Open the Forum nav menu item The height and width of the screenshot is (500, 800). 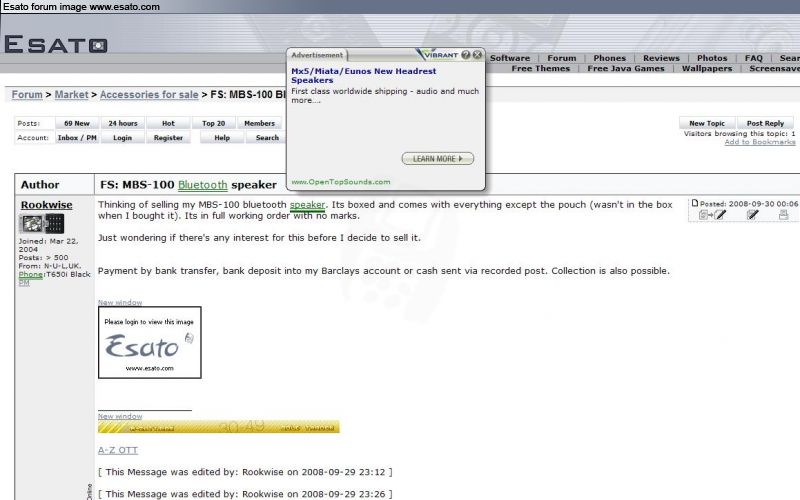562,58
